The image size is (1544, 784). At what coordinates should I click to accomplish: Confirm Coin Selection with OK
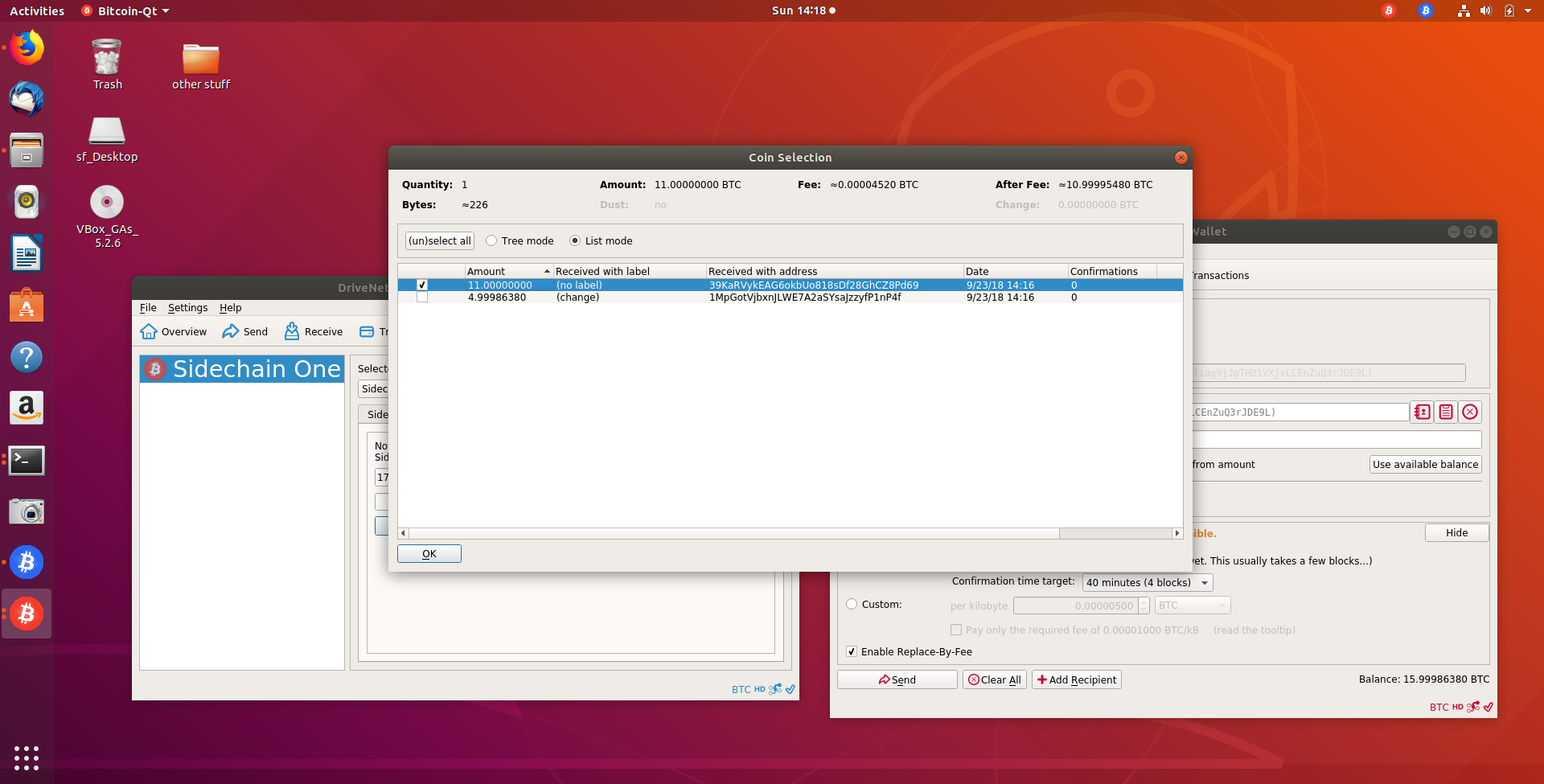429,553
